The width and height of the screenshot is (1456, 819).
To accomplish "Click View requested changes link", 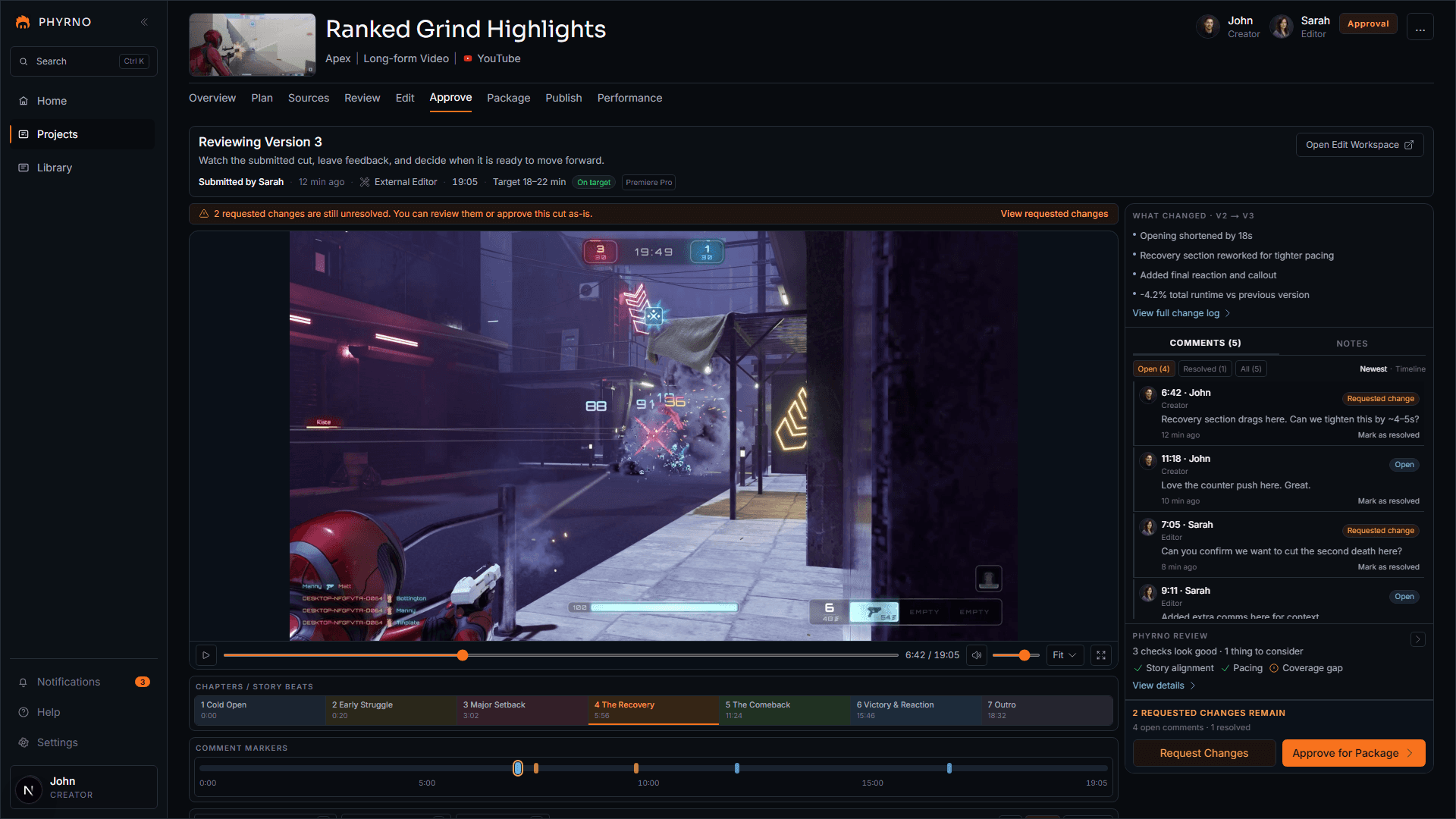I will click(x=1054, y=214).
